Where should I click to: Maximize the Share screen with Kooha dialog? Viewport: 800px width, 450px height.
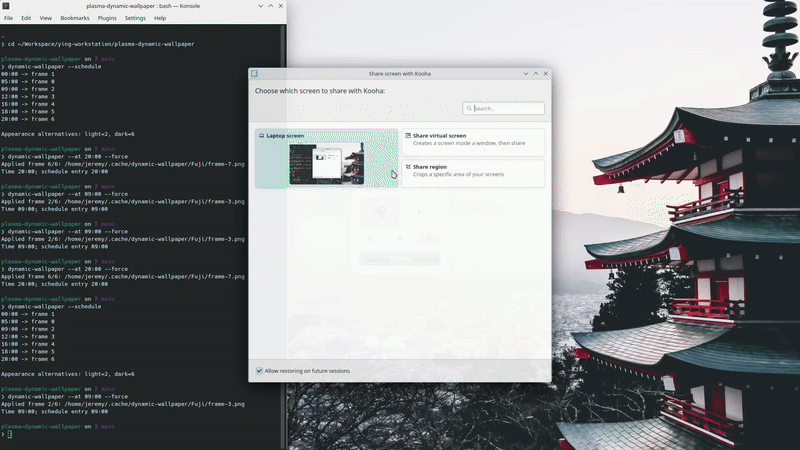click(536, 73)
